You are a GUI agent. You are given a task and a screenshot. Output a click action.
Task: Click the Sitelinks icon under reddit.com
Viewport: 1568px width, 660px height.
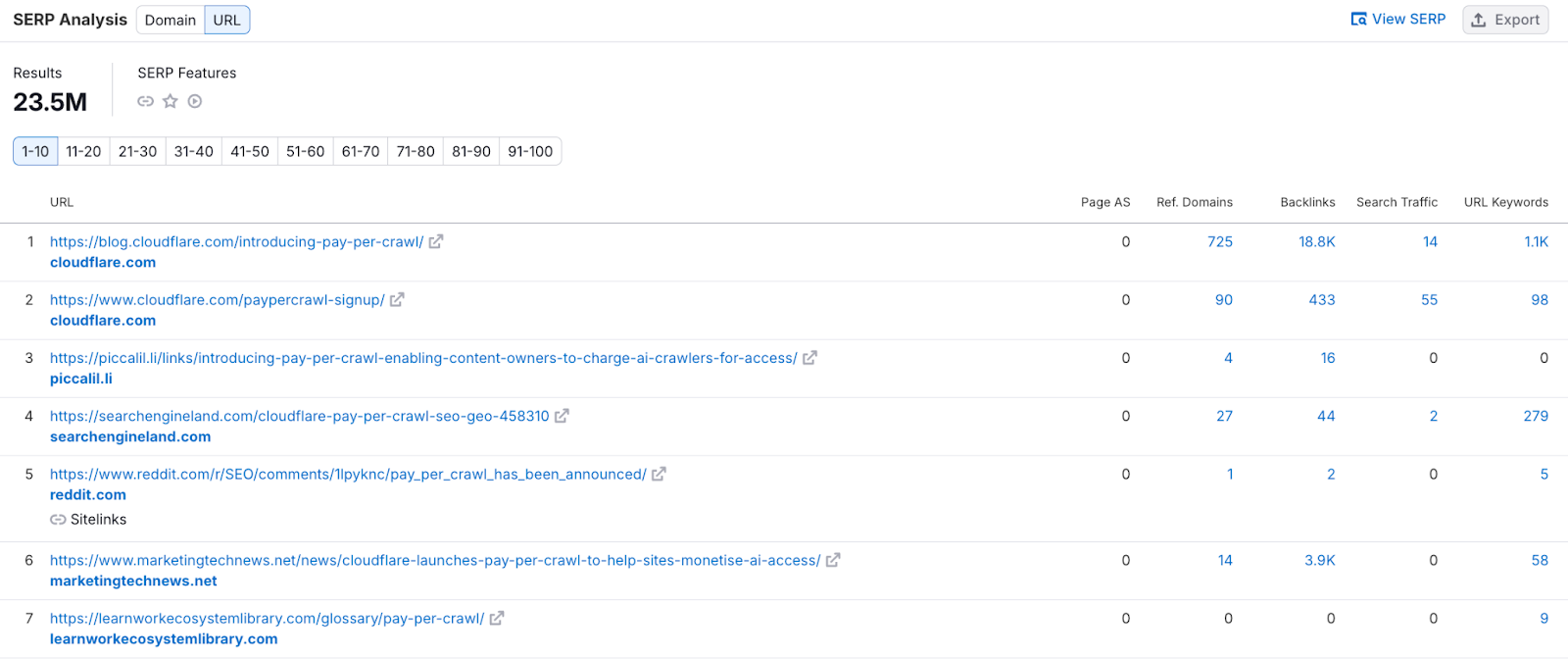point(58,520)
